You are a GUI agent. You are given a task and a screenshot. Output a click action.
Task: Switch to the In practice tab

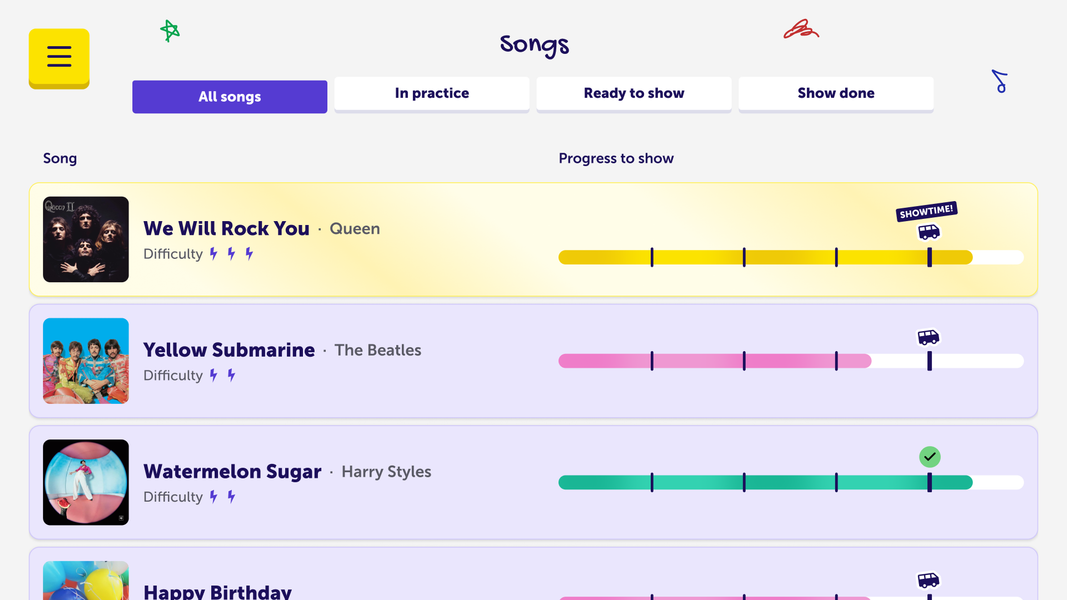coord(431,93)
